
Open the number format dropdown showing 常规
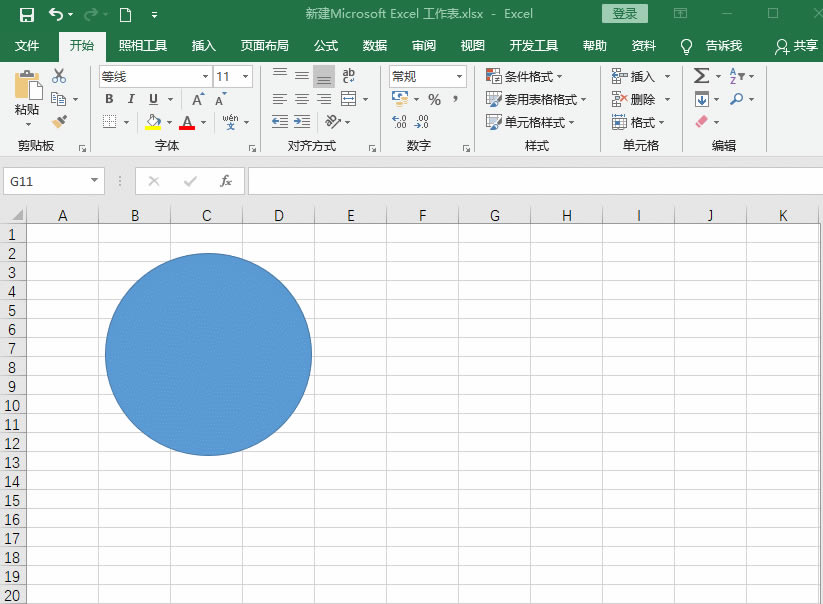(460, 76)
